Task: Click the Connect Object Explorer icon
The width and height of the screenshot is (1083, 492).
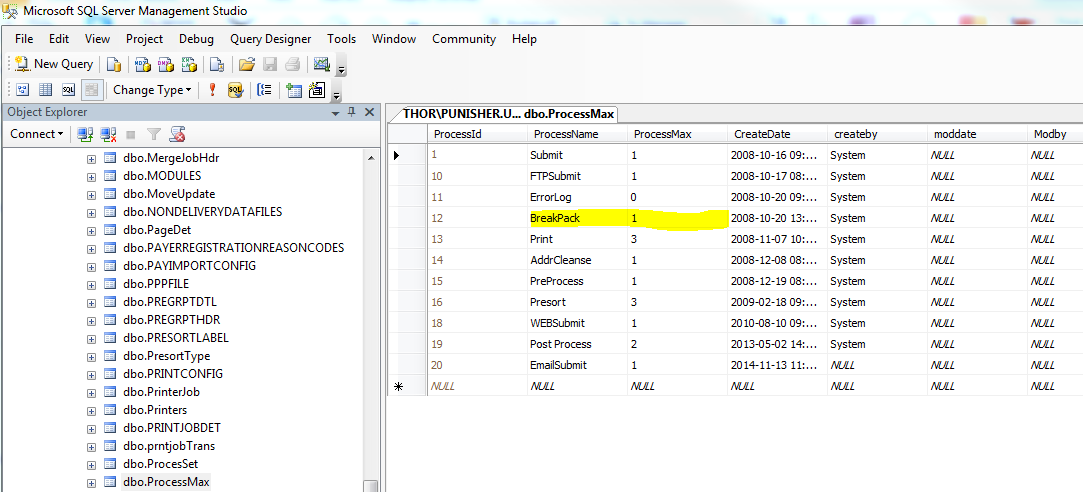Action: point(85,134)
